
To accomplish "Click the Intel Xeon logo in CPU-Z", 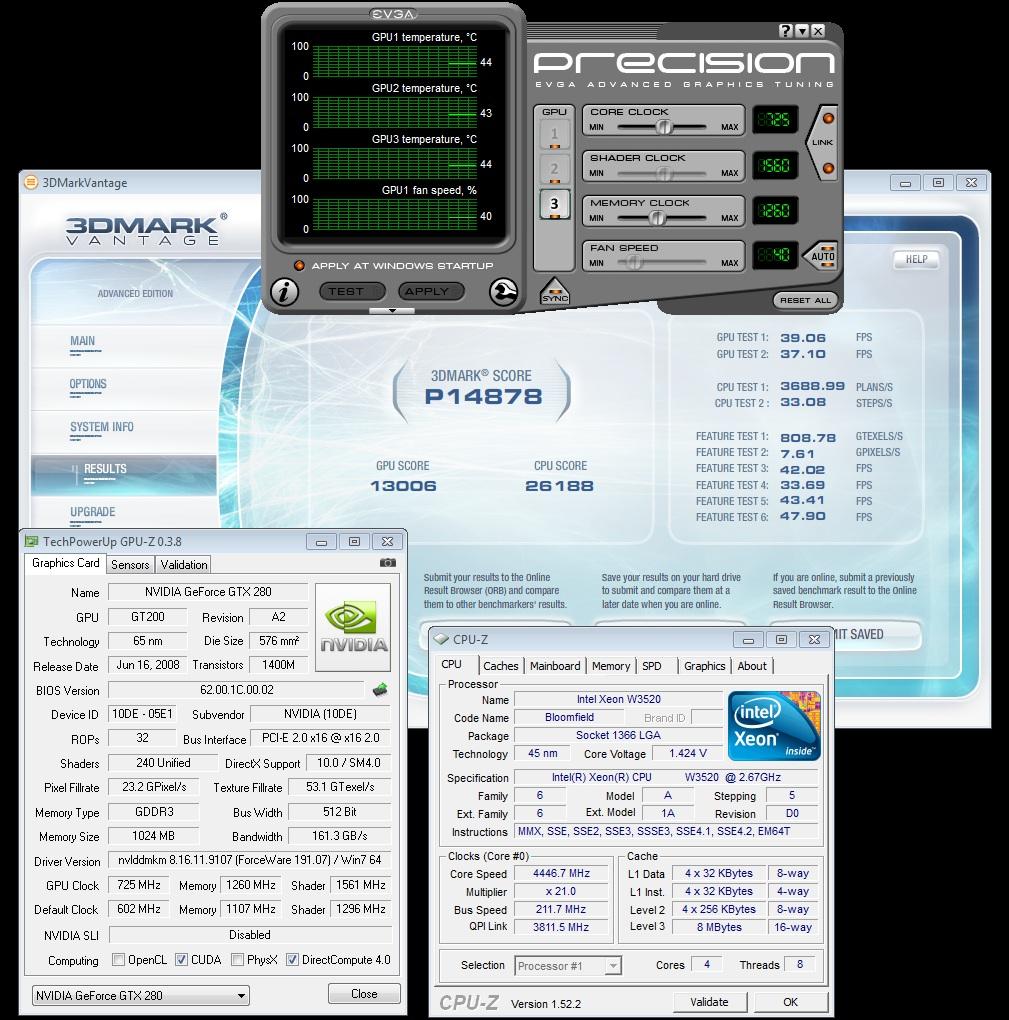I will [774, 726].
